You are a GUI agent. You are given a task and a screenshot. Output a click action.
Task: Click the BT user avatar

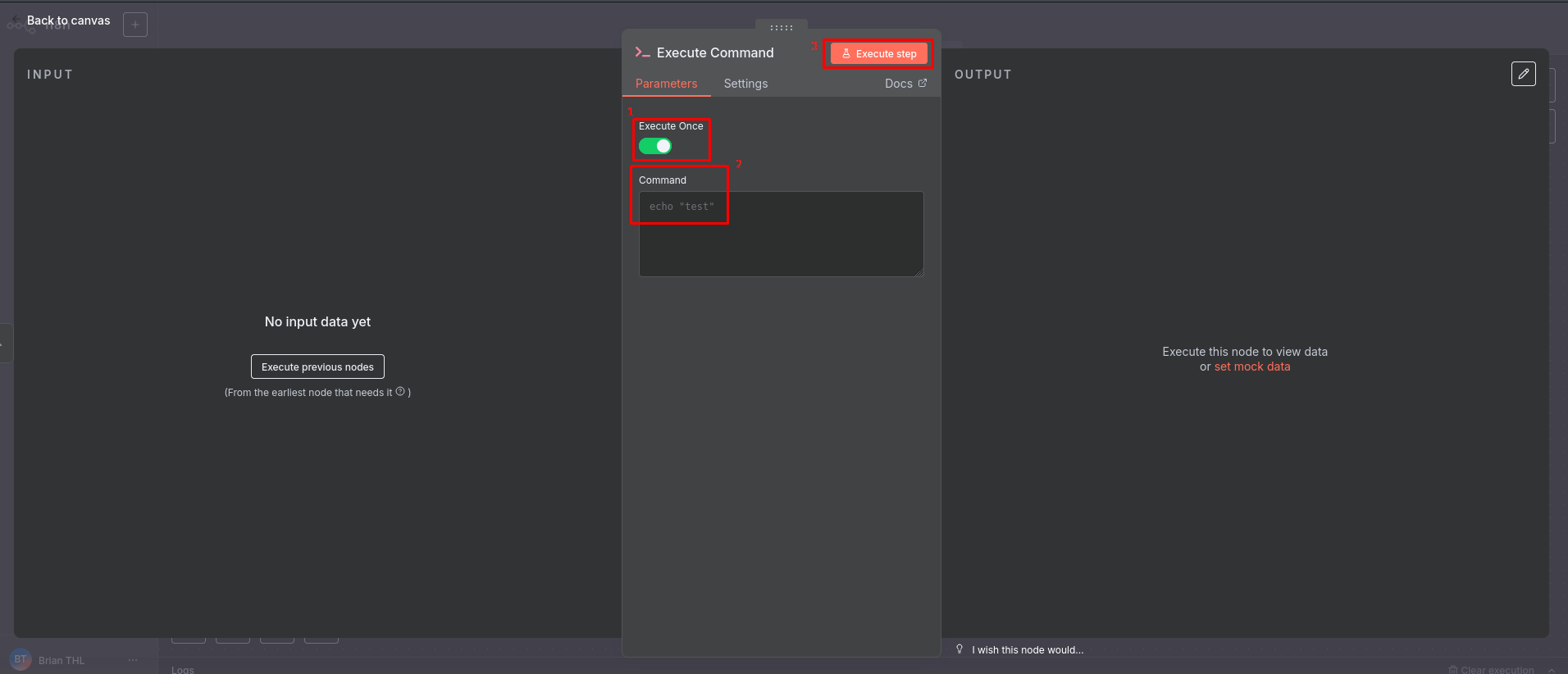pyautogui.click(x=21, y=659)
